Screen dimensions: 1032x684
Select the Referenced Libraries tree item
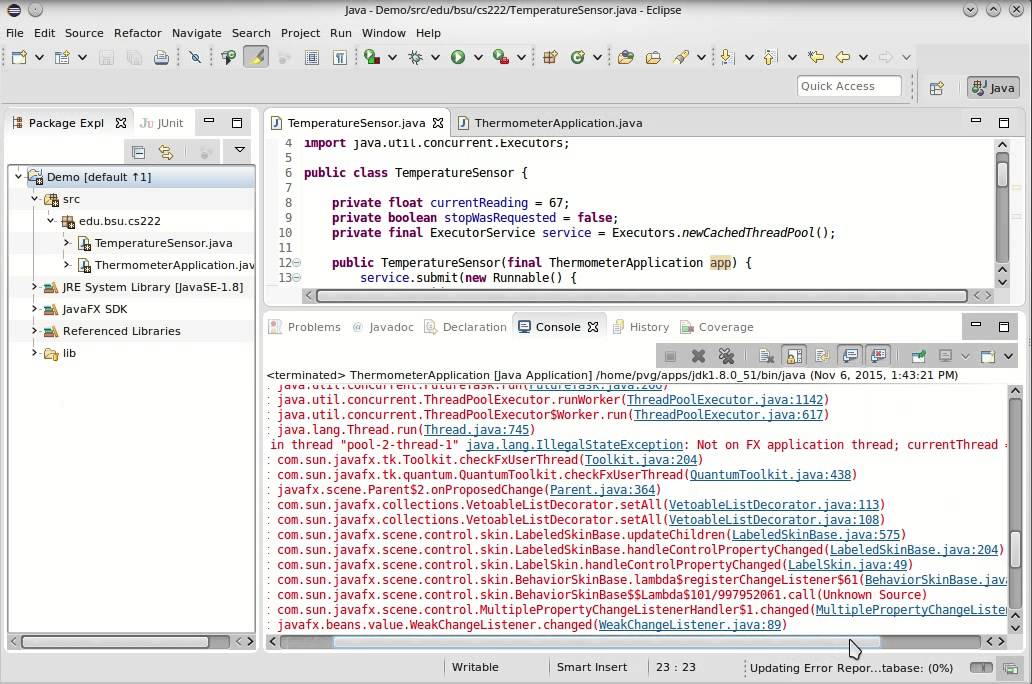(x=121, y=331)
